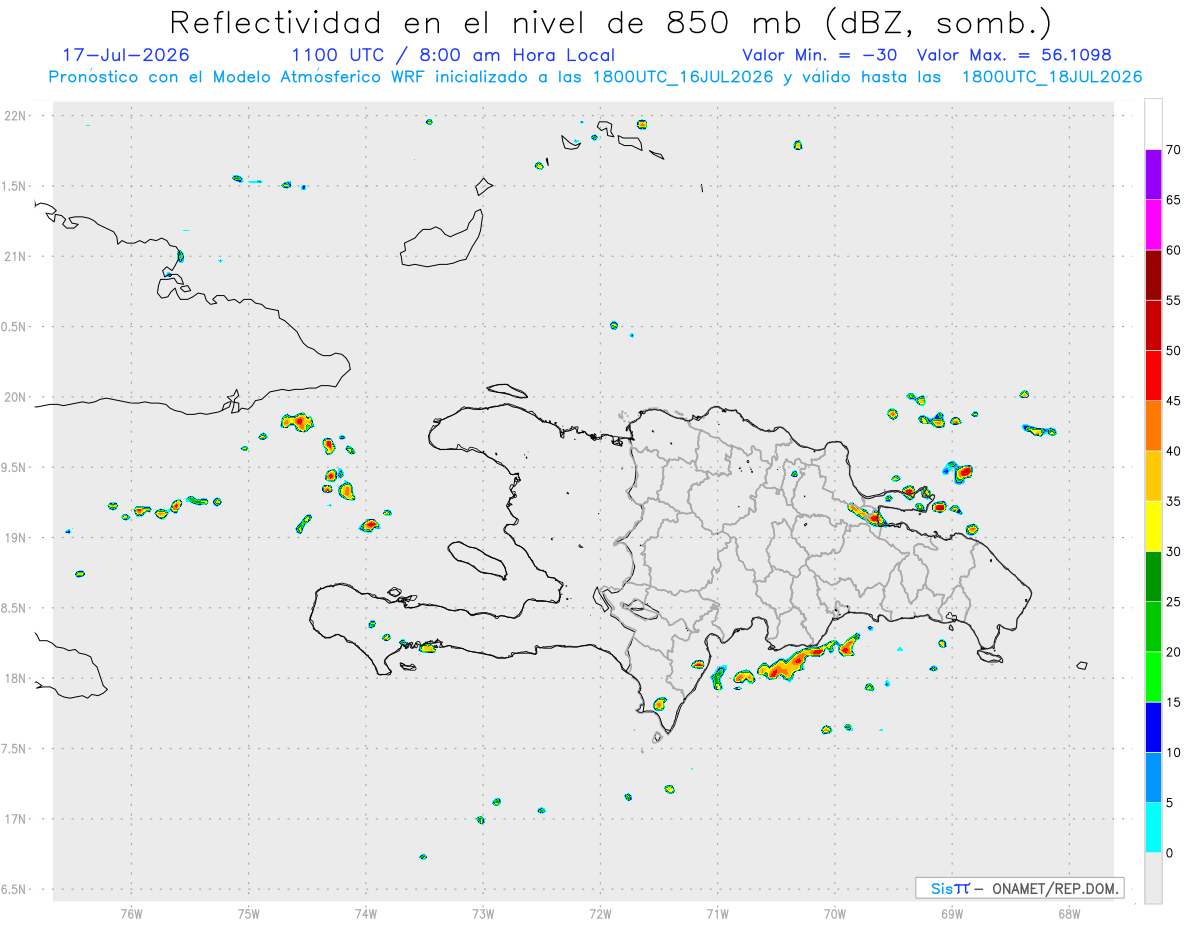Click the '20N' latitude label
Screen dimensions: 1200x927
click(17, 397)
